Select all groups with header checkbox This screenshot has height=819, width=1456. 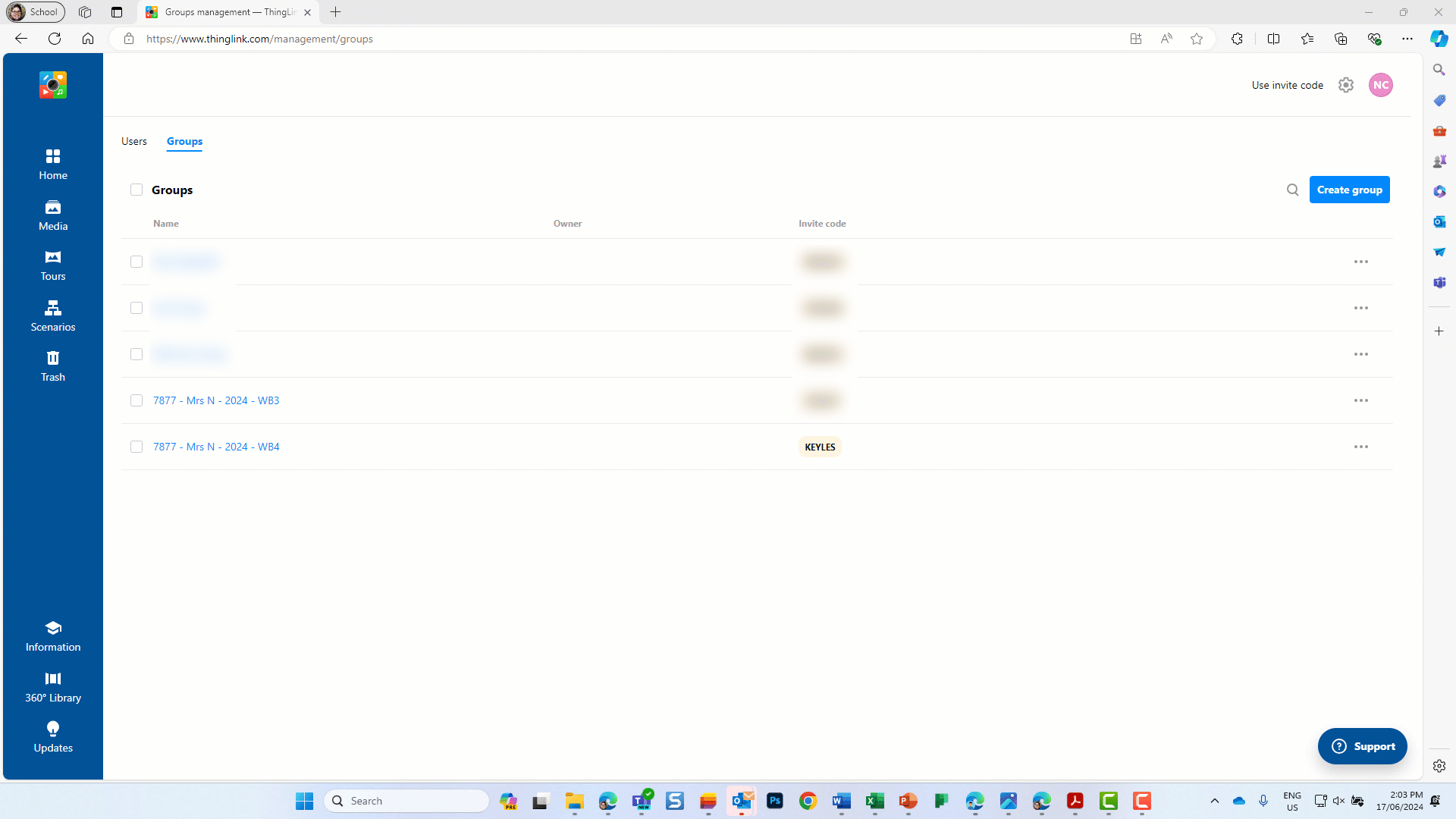136,190
